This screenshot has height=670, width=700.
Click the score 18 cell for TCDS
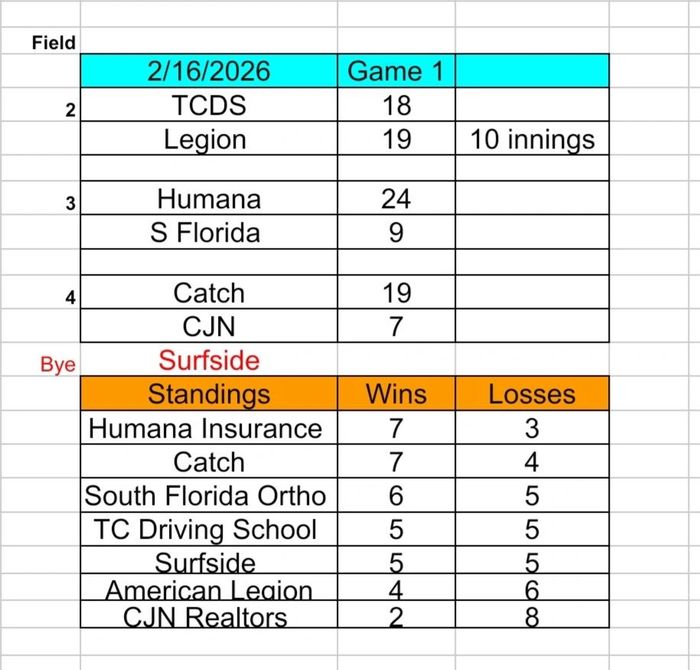396,106
